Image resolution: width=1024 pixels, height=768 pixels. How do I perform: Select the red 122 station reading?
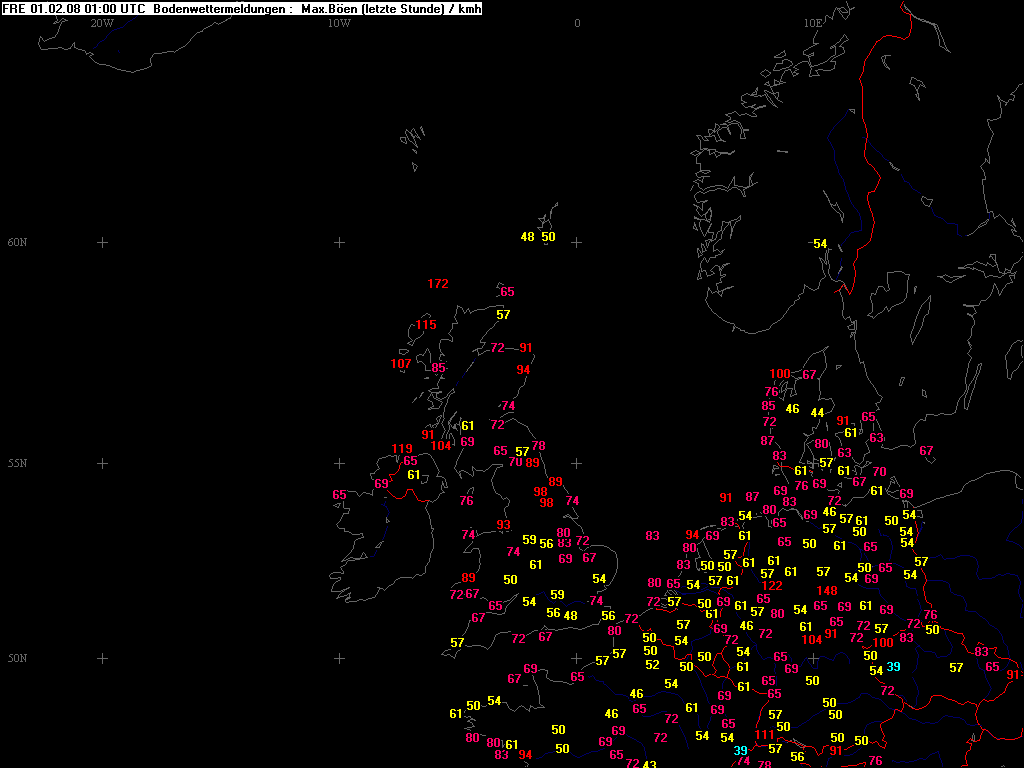[x=771, y=586]
